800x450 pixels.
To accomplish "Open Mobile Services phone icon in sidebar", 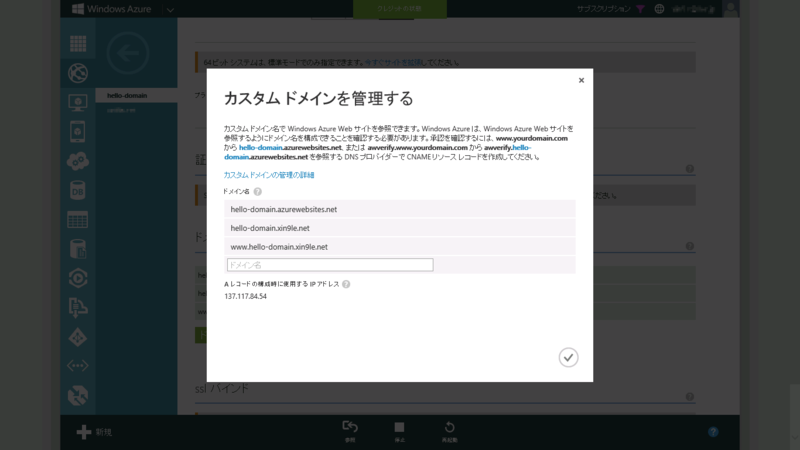I will (78, 132).
